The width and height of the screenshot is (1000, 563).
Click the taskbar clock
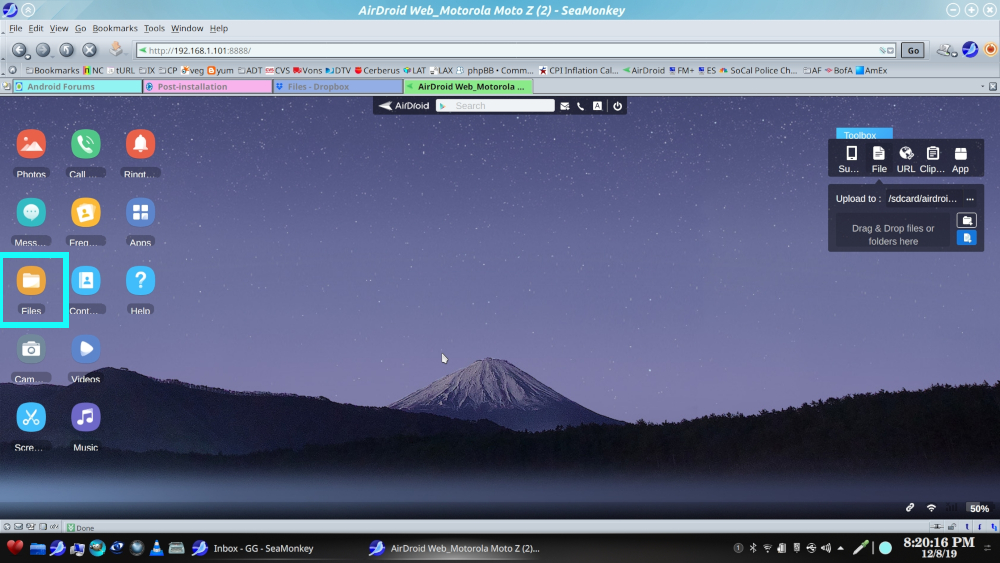939,547
